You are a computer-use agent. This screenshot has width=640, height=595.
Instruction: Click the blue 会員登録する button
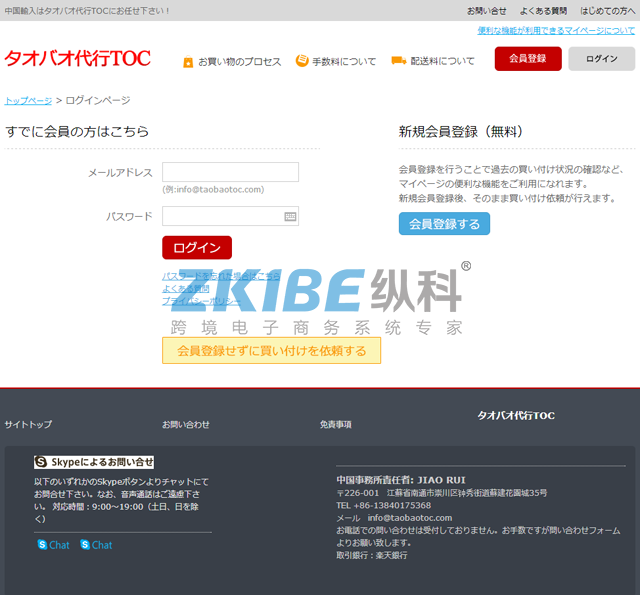[444, 224]
